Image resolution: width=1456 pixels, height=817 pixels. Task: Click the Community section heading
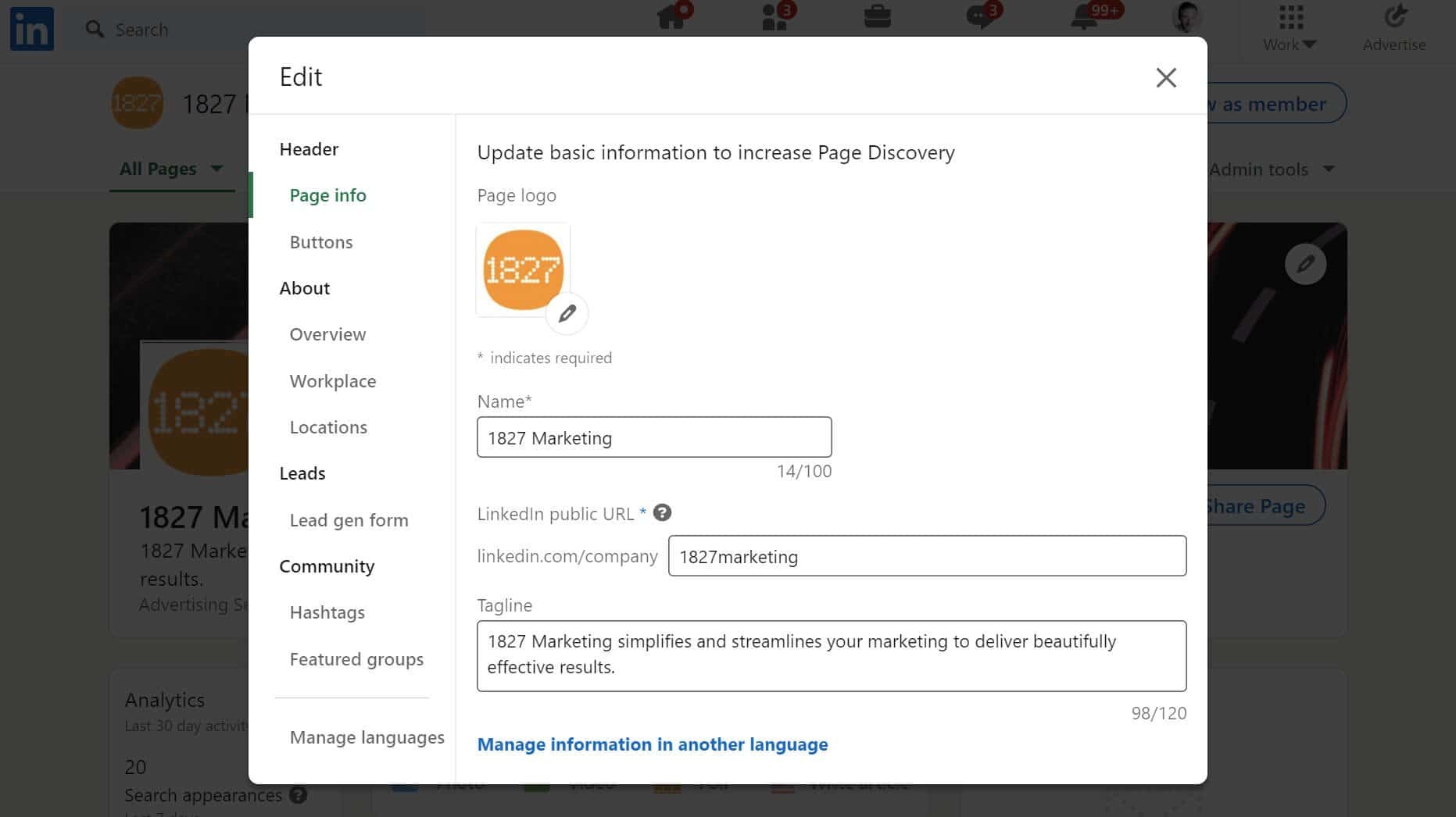coord(327,566)
